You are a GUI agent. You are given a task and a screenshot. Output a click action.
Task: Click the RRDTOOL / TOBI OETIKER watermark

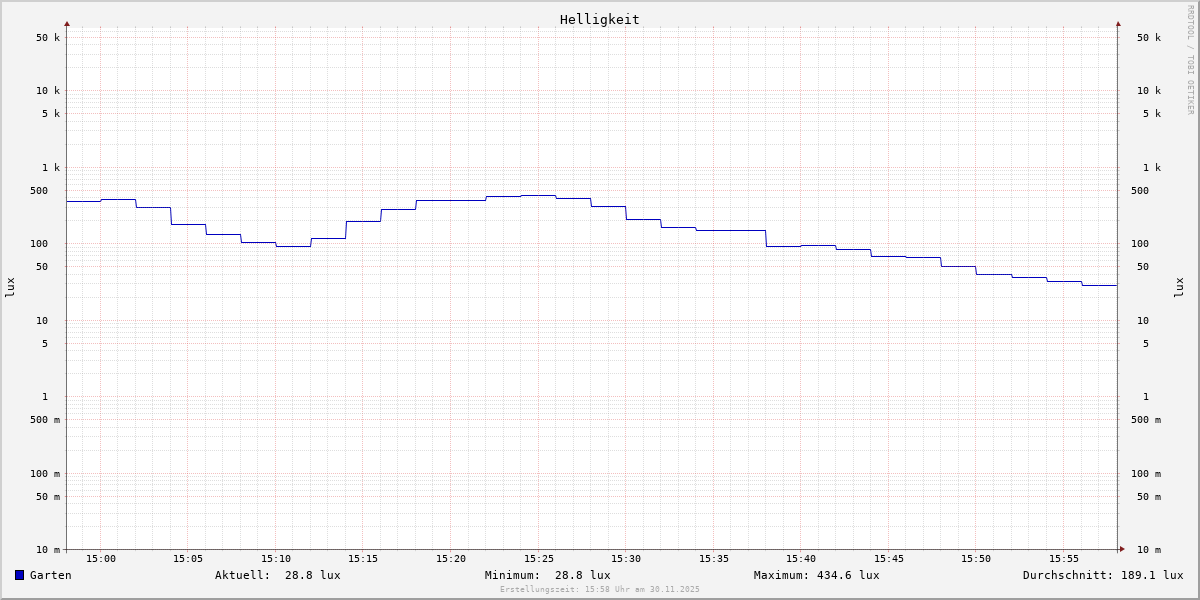1190,60
